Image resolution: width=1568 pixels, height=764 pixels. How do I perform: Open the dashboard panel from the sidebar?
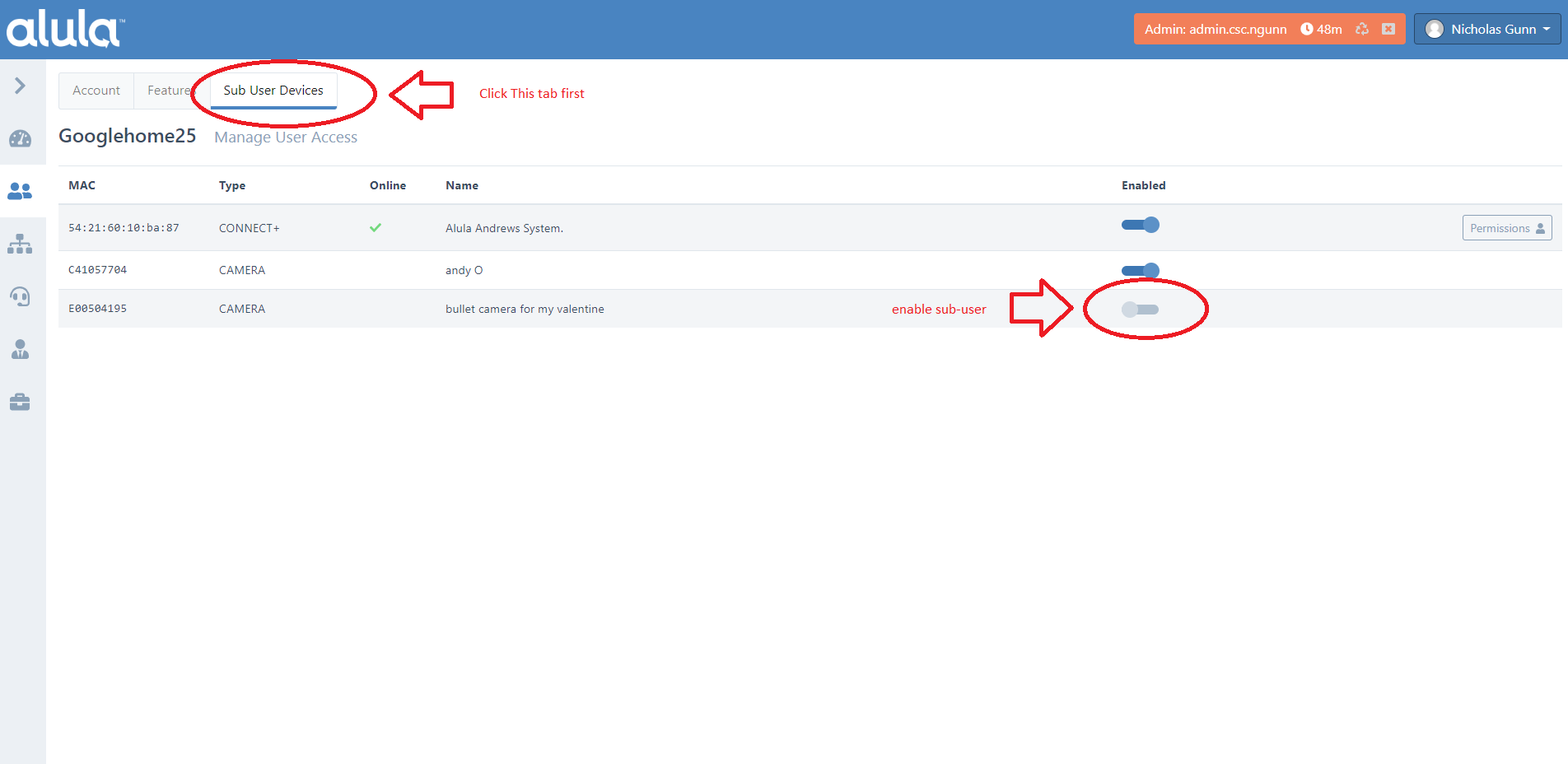tap(19, 138)
